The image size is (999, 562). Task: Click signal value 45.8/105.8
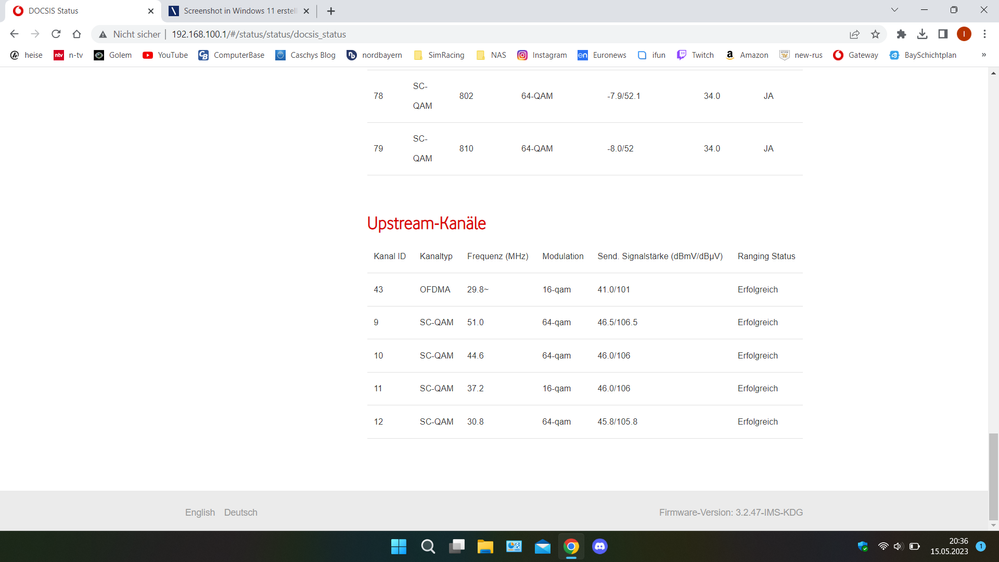(617, 422)
